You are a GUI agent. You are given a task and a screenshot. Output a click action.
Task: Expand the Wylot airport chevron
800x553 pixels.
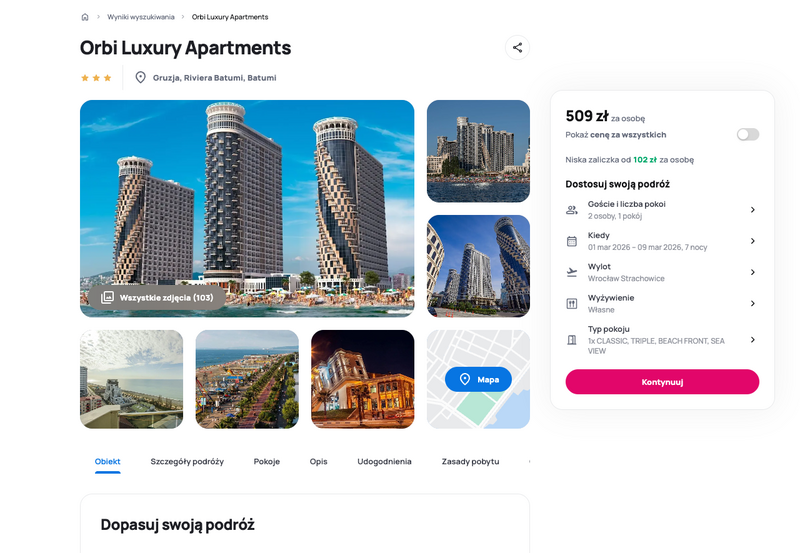(753, 272)
